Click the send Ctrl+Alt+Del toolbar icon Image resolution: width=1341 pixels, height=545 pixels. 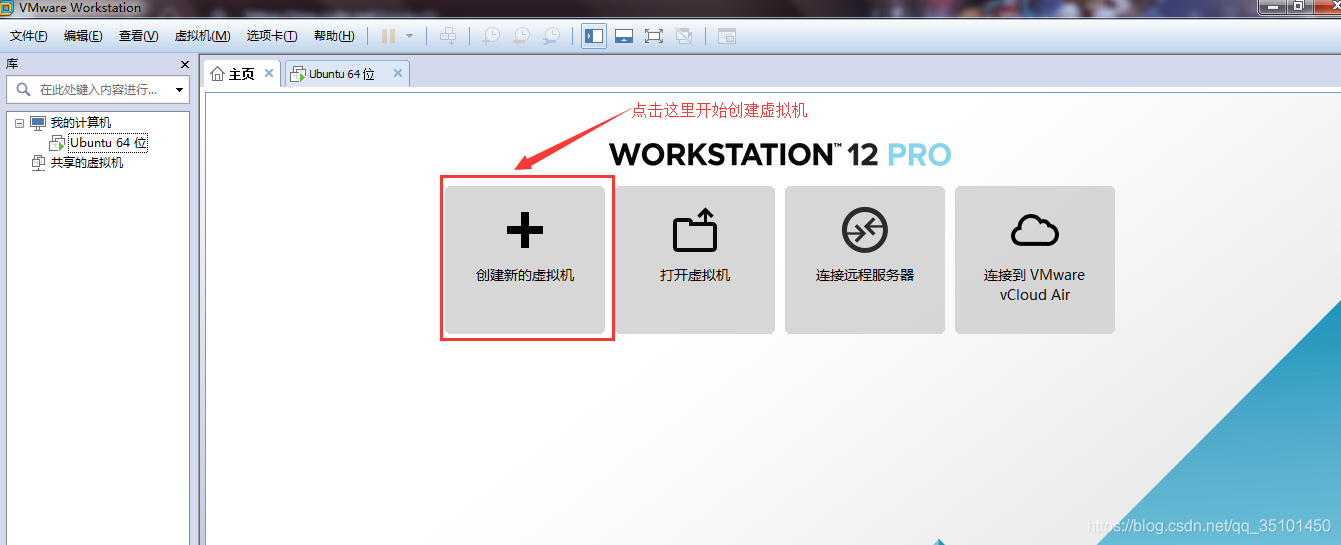tap(448, 36)
